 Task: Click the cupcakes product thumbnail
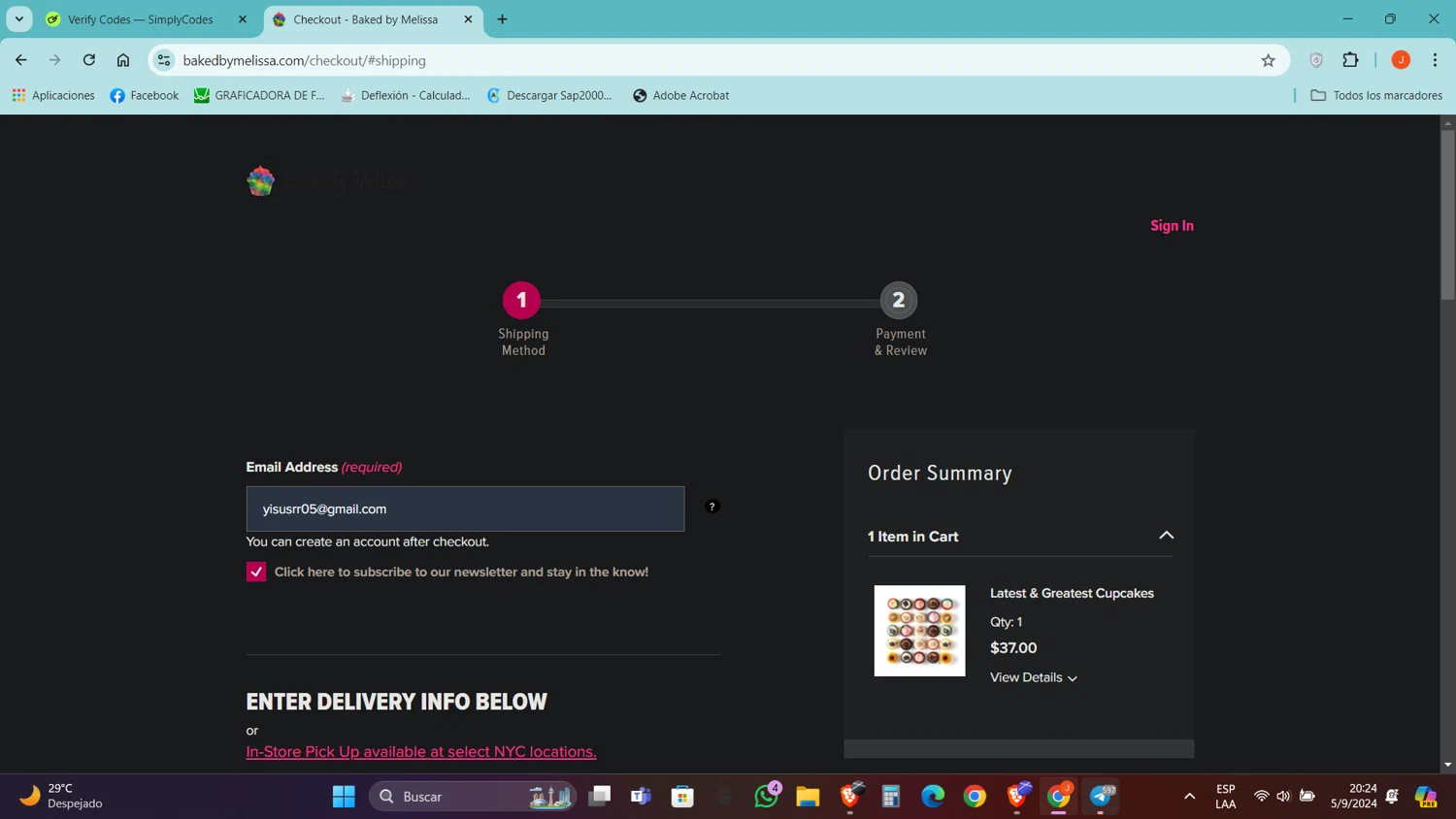[919, 631]
